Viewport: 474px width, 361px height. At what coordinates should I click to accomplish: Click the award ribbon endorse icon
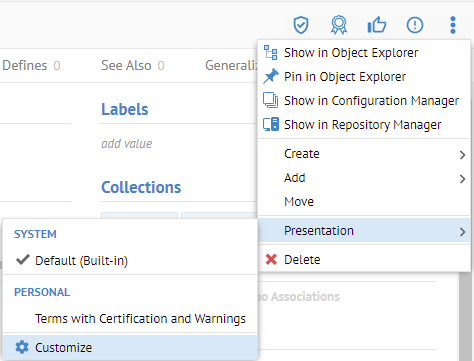click(339, 25)
